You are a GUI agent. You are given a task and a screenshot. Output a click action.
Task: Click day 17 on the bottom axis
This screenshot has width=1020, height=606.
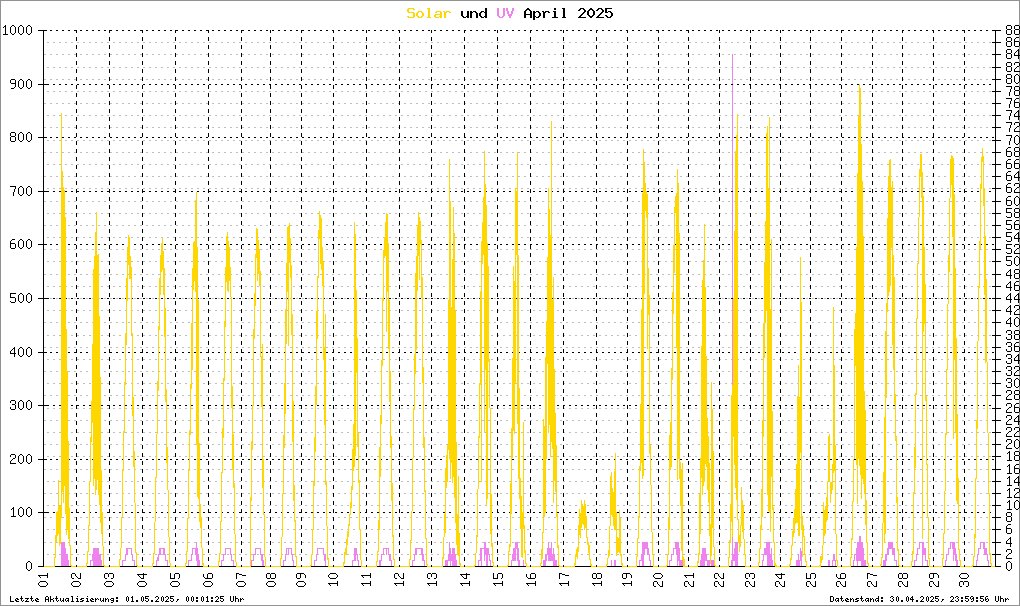pos(561,579)
